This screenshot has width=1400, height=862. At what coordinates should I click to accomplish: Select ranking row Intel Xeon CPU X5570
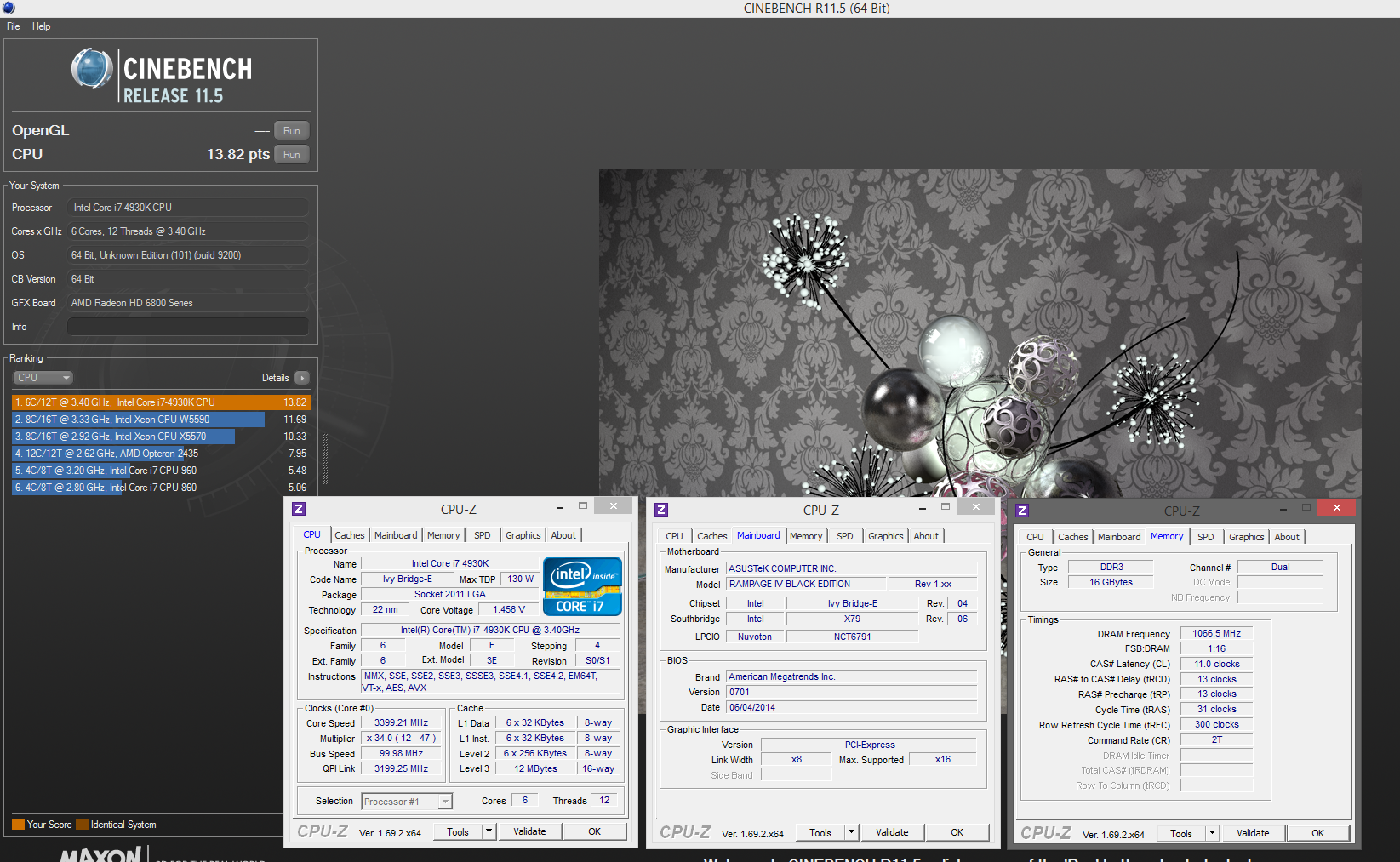(x=161, y=437)
